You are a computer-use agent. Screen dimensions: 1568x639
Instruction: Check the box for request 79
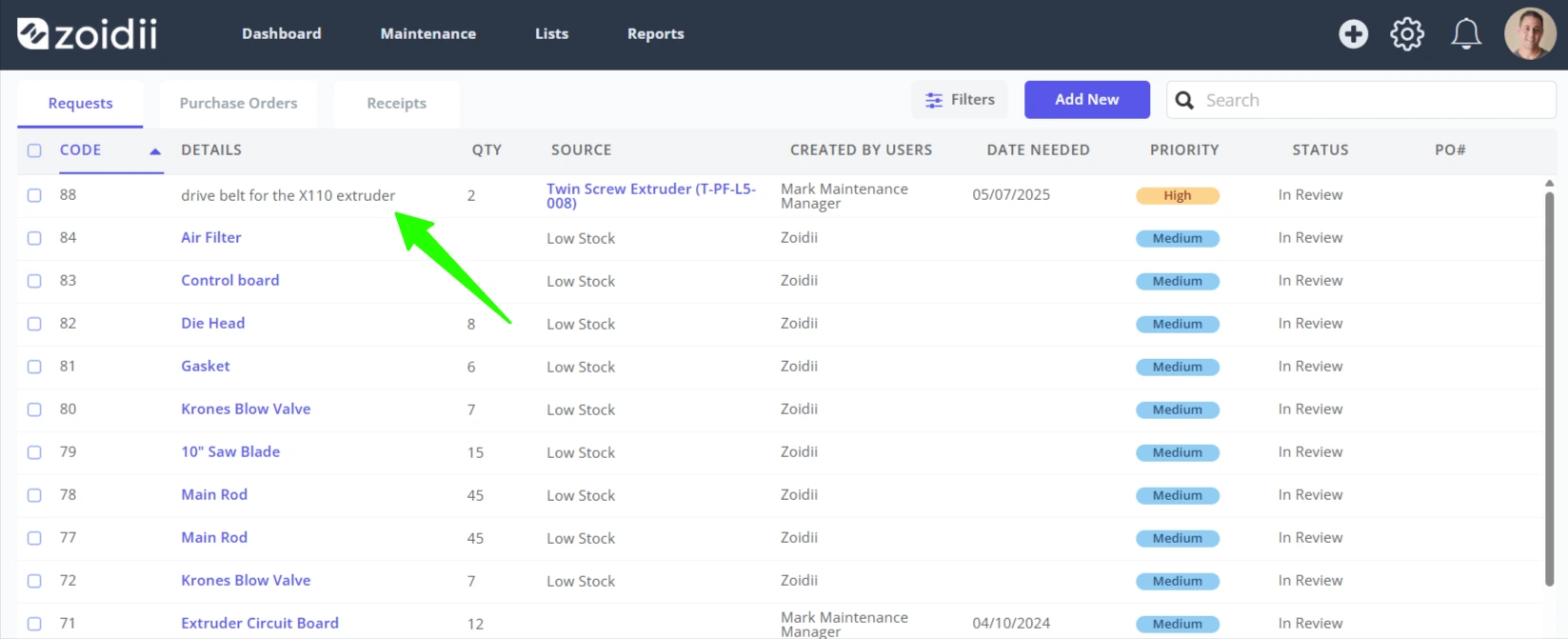pyautogui.click(x=34, y=452)
